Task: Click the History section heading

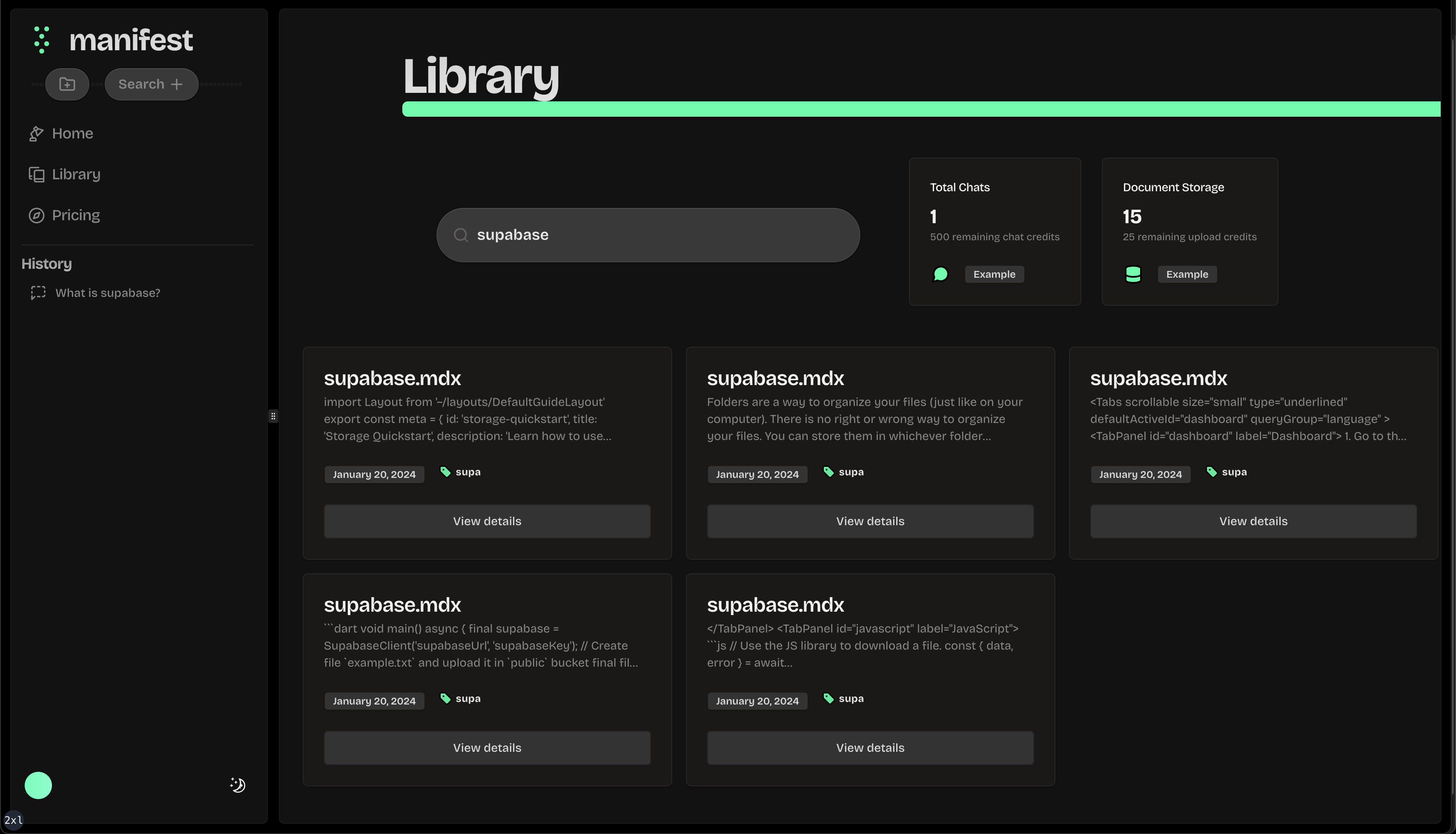Action: 46,264
